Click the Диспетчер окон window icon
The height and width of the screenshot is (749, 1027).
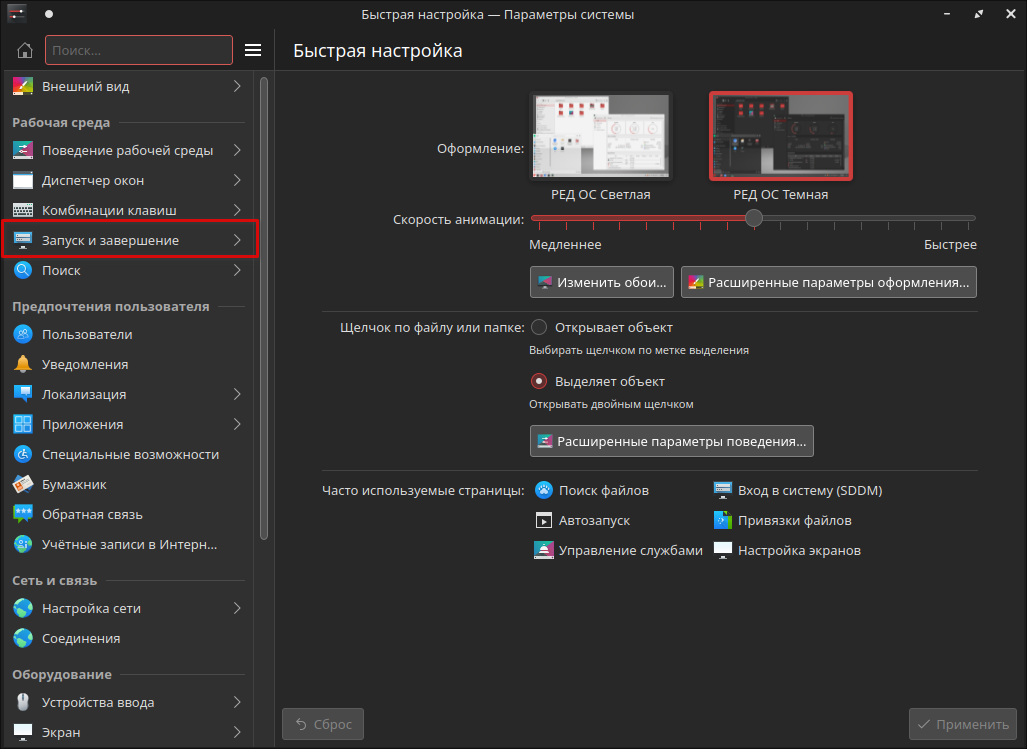pos(23,181)
